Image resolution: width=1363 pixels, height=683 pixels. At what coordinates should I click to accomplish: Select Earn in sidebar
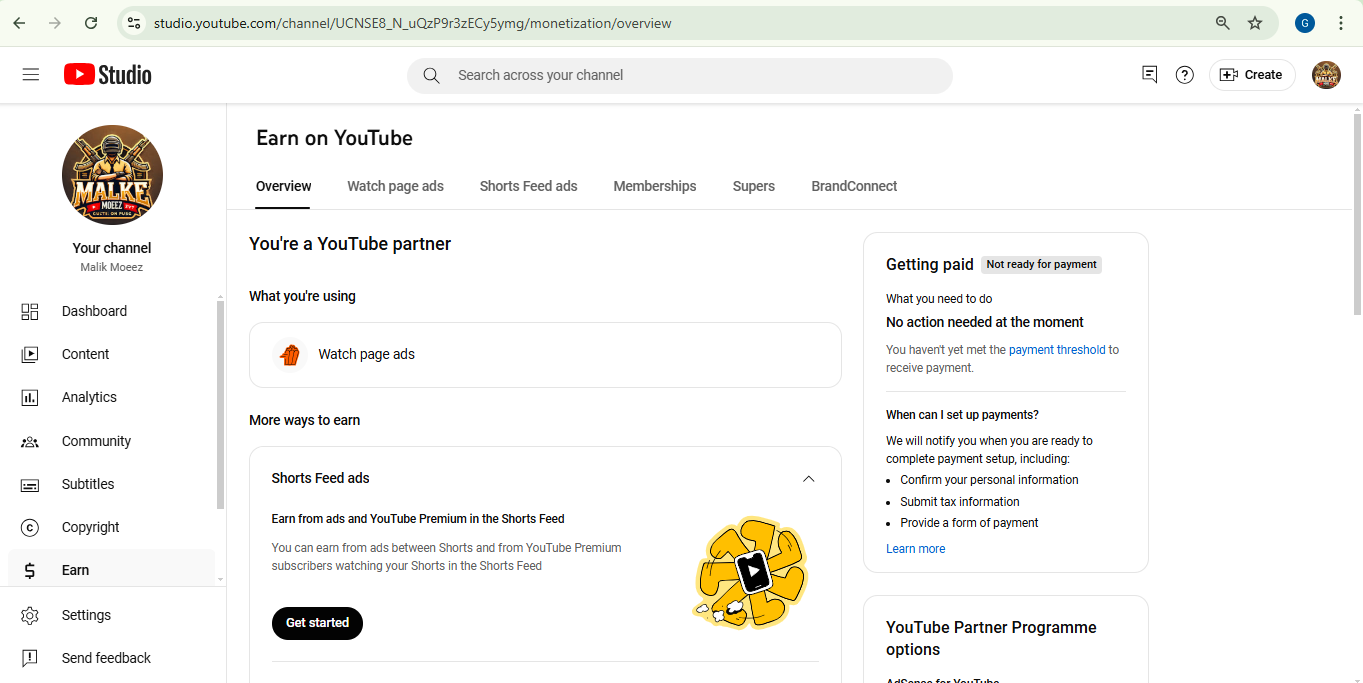pyautogui.click(x=112, y=570)
